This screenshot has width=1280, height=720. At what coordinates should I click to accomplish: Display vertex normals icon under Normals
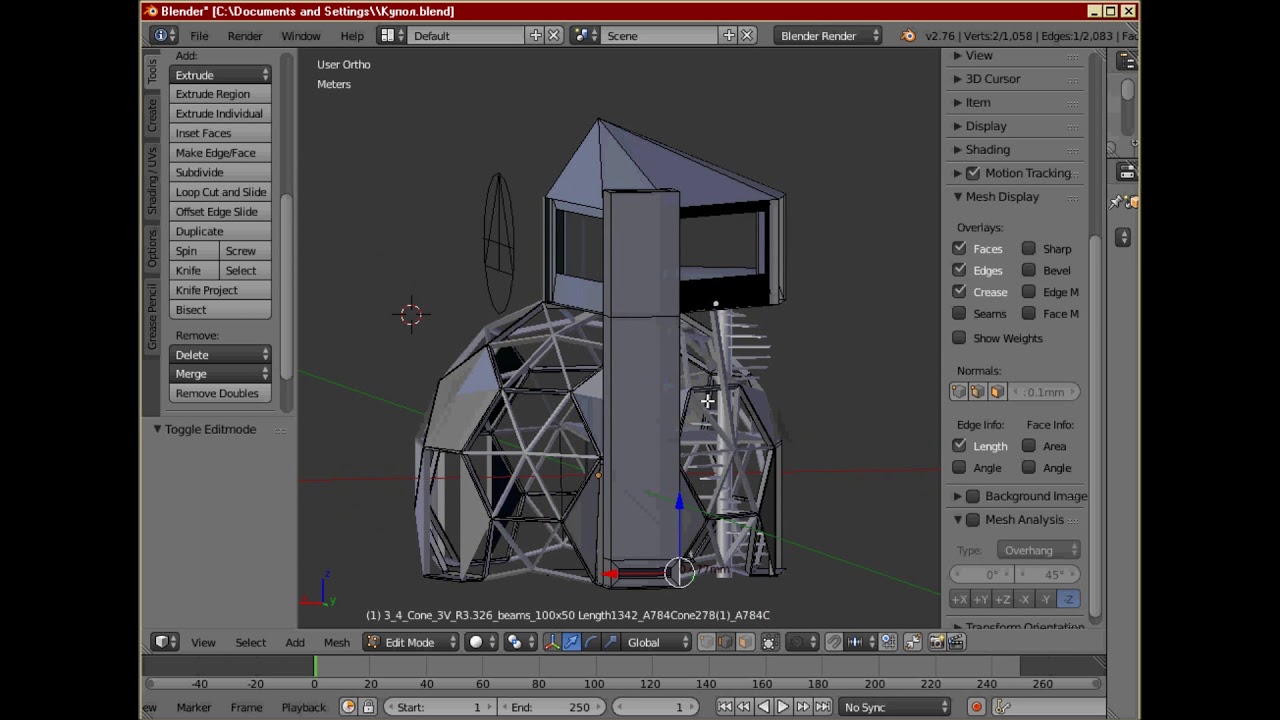pos(959,392)
